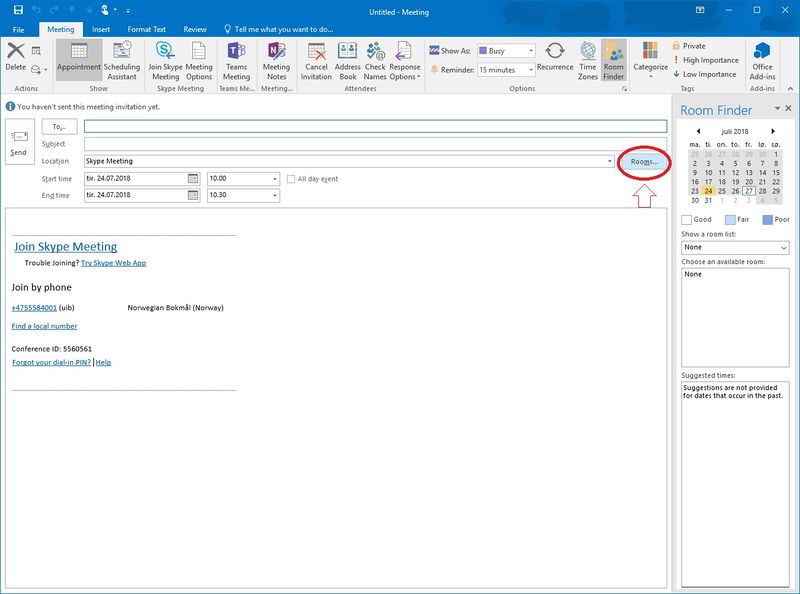This screenshot has width=800, height=594.
Task: Click into the Subject field
Action: 375,144
